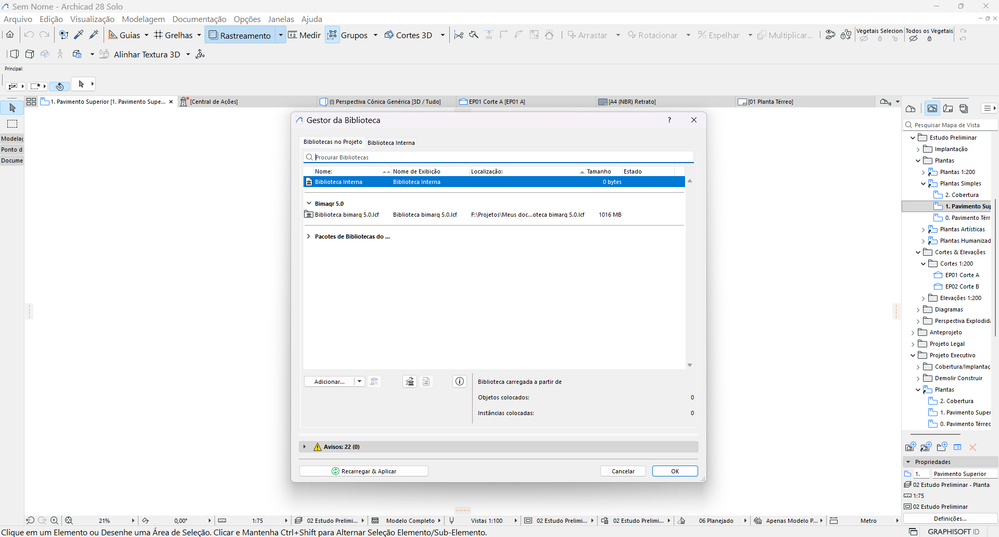Select EP02 Corte B in view map
The width and height of the screenshot is (999, 537).
click(x=961, y=287)
